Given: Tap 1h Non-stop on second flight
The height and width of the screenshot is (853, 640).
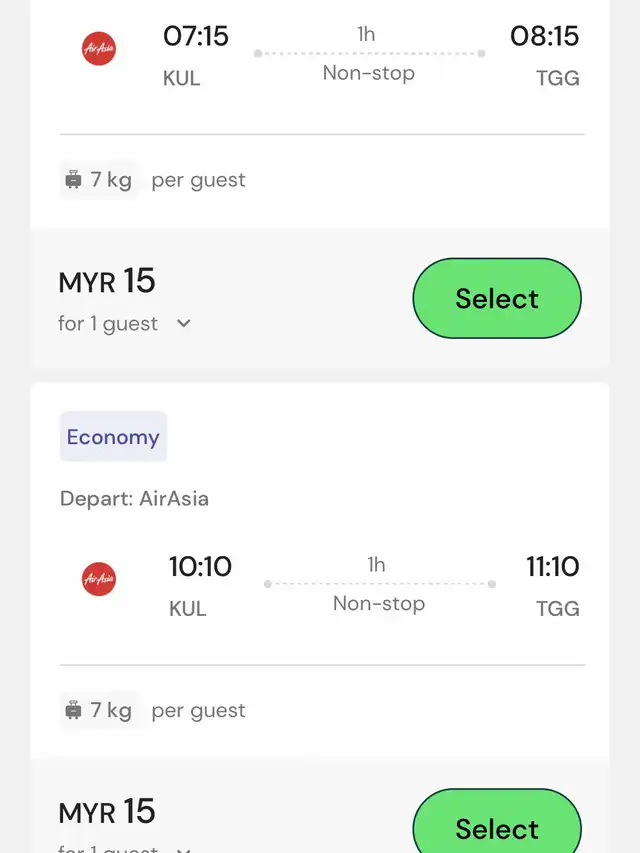Looking at the screenshot, I should [379, 584].
